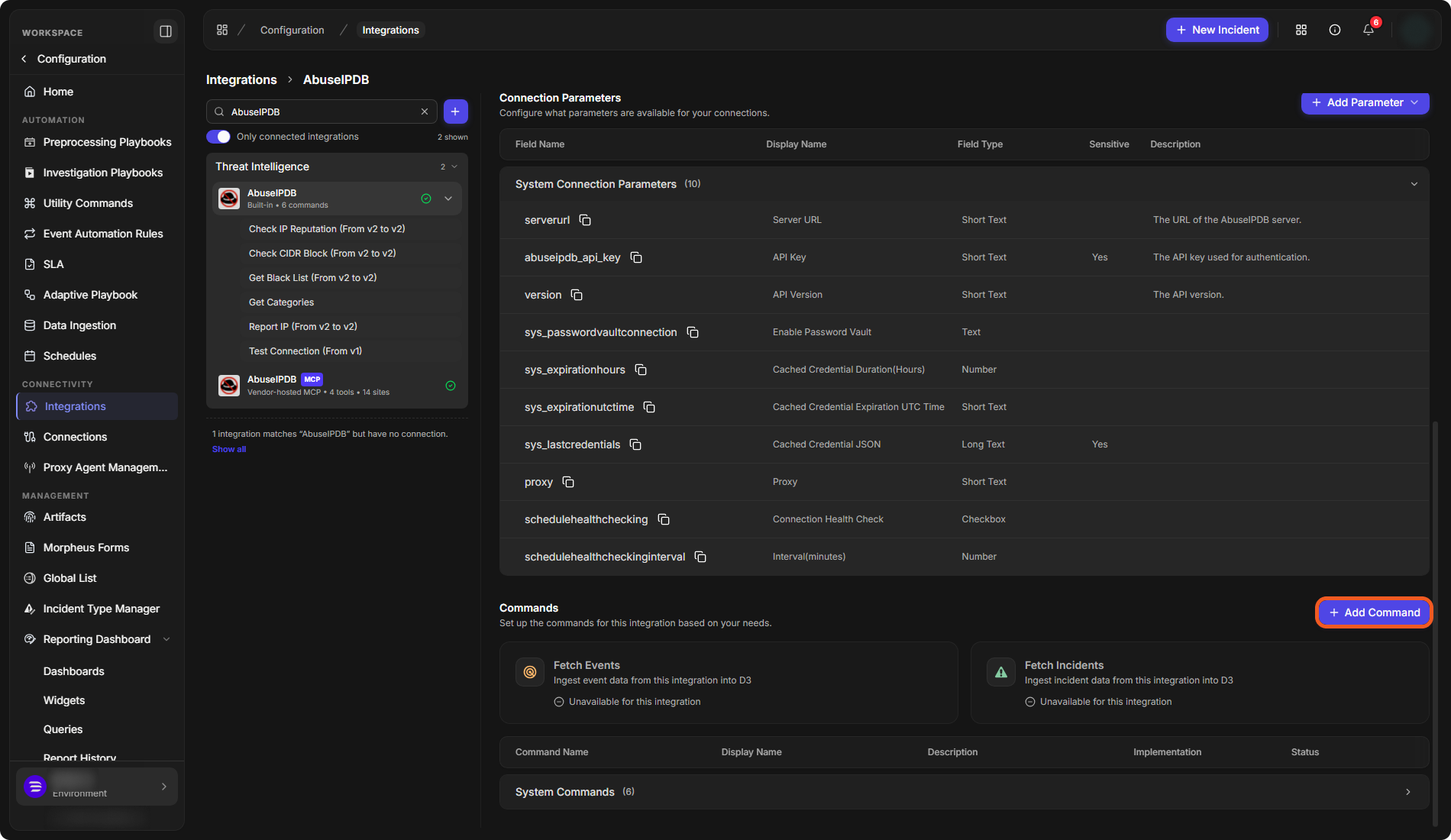Copy the schedulehealthchecking field name
The width and height of the screenshot is (1451, 840).
(664, 519)
